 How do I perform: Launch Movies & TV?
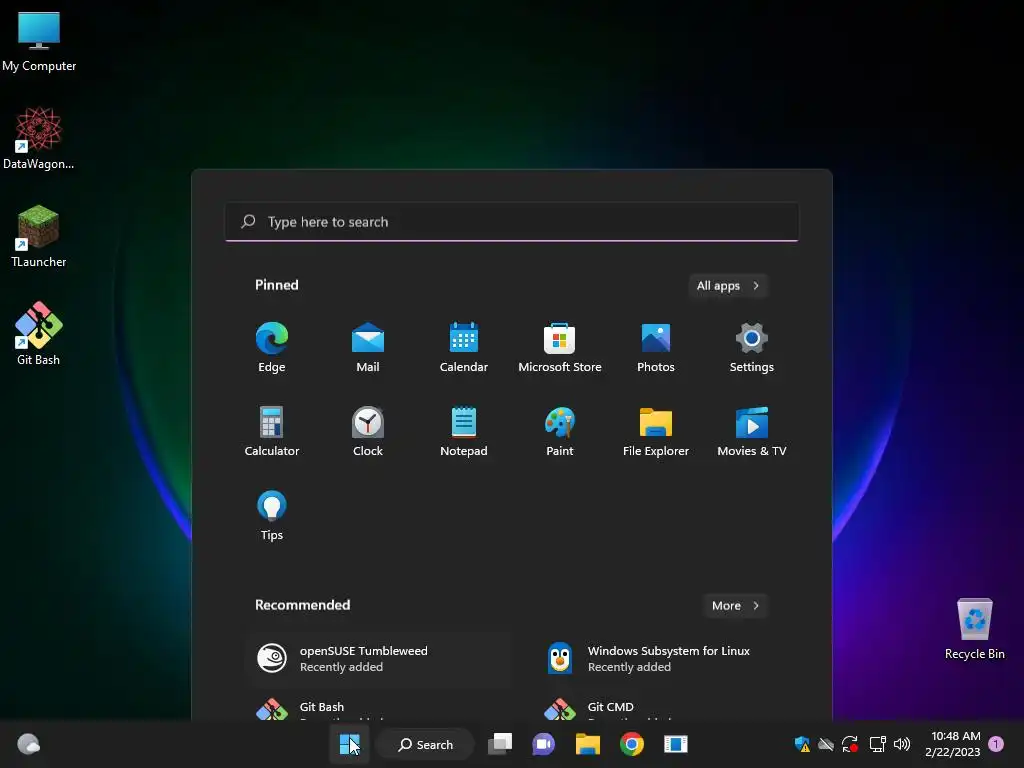pos(752,431)
